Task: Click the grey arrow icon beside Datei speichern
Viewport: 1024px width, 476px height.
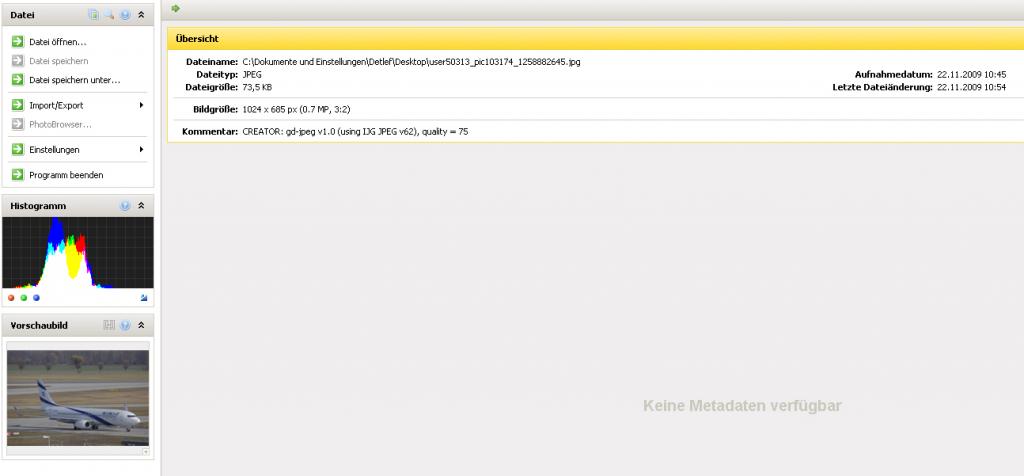Action: click(18, 61)
